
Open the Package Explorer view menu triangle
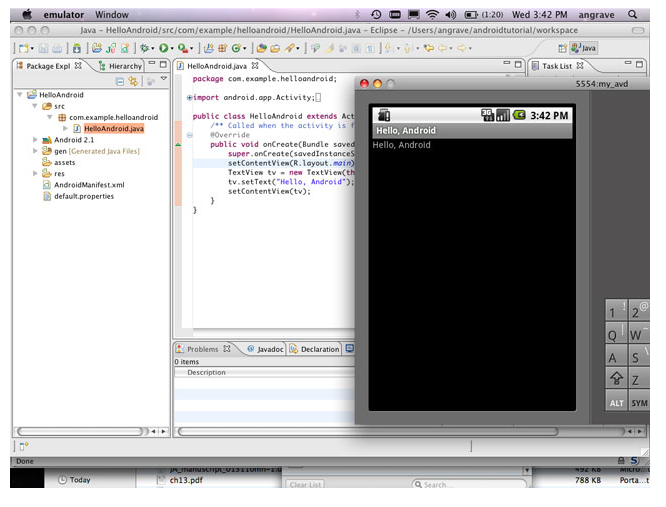pyautogui.click(x=164, y=79)
